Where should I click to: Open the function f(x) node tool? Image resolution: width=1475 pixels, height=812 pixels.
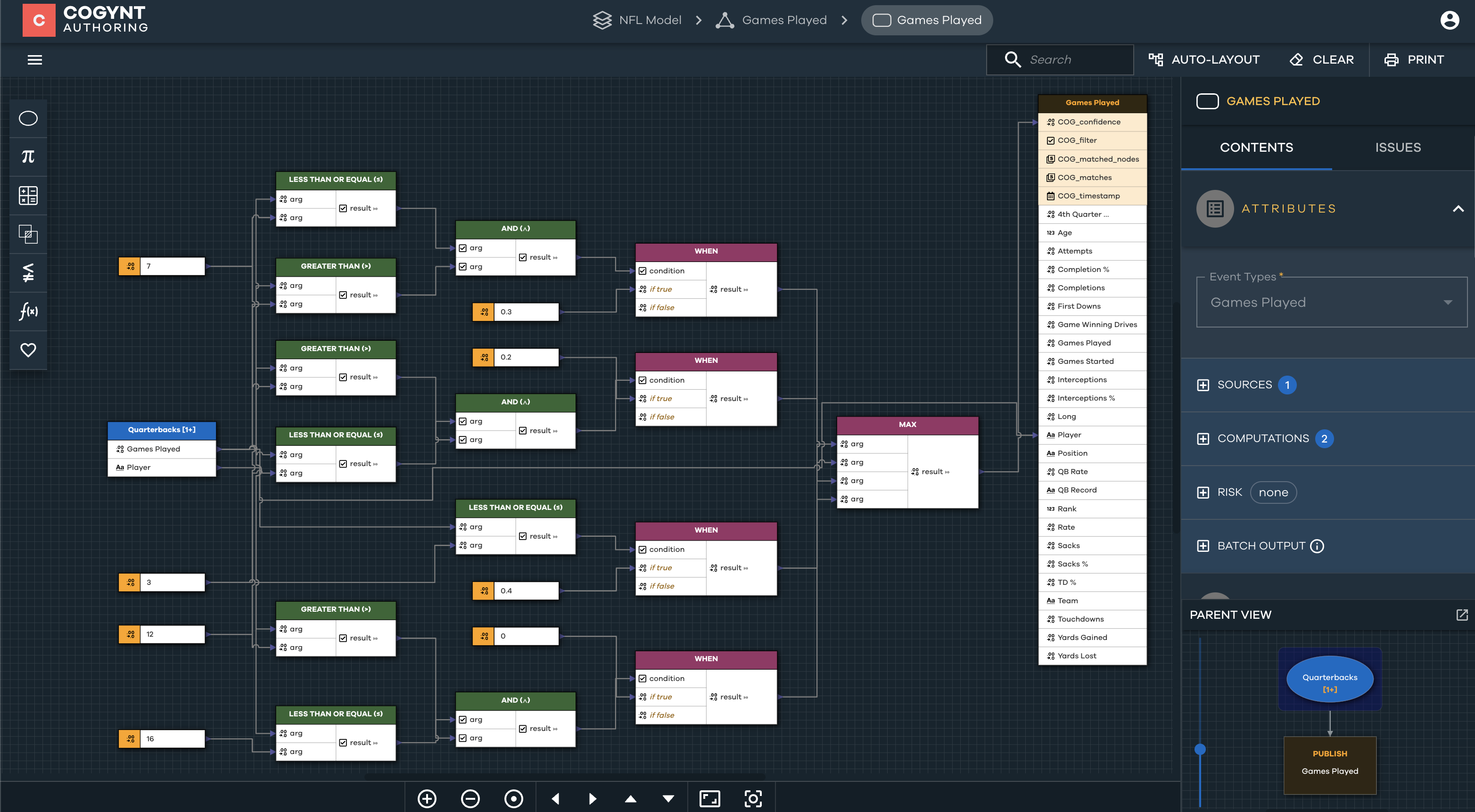click(27, 312)
